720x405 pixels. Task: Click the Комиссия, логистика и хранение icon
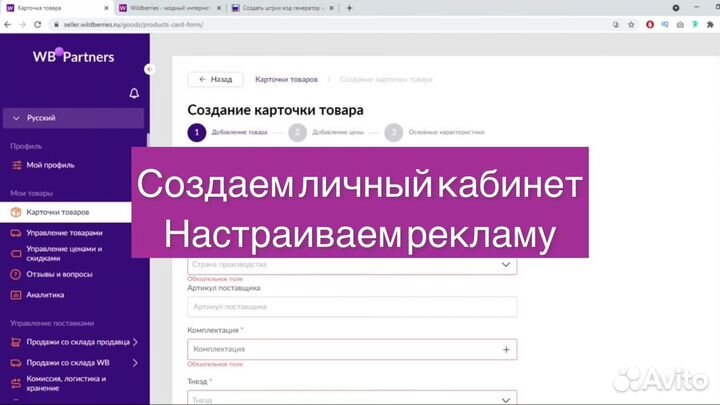point(16,383)
